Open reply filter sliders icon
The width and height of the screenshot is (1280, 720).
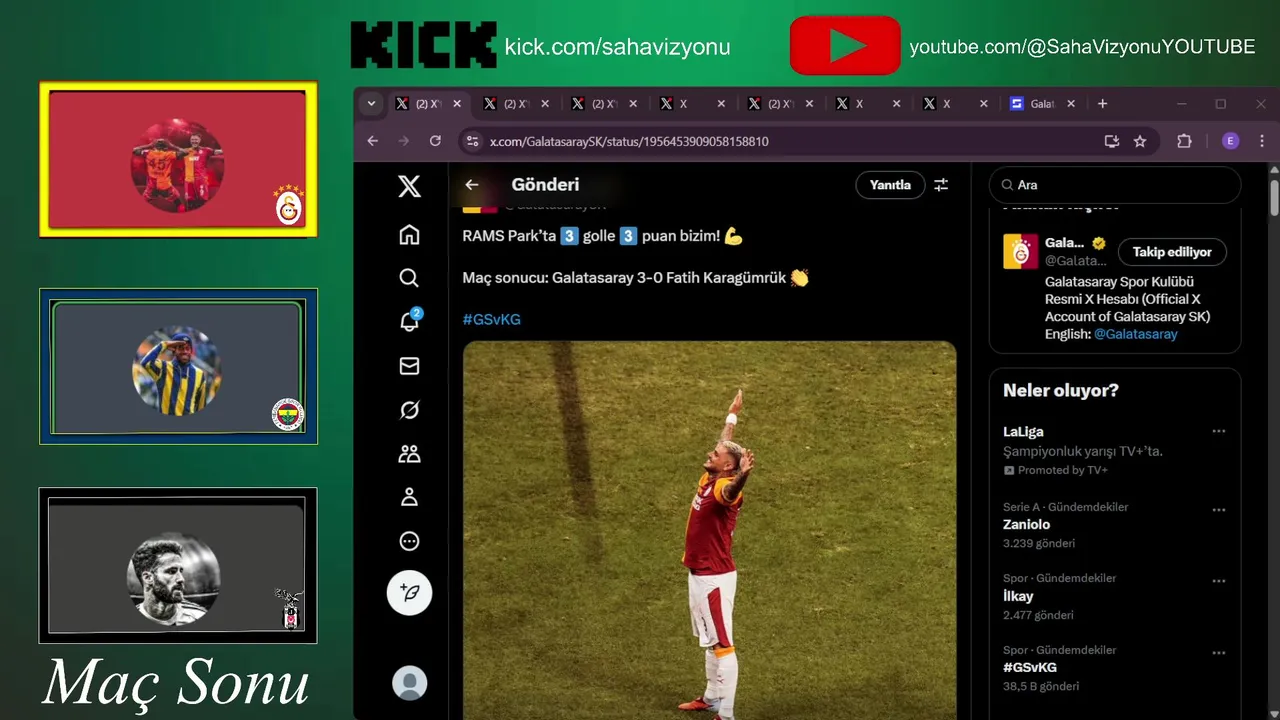coord(941,185)
